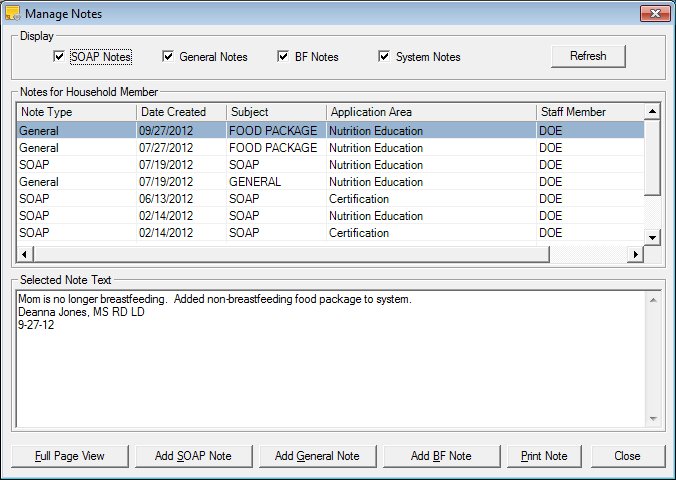
Task: Select the 02/14/2012 SOAP Nutrition Education note
Action: pos(331,216)
